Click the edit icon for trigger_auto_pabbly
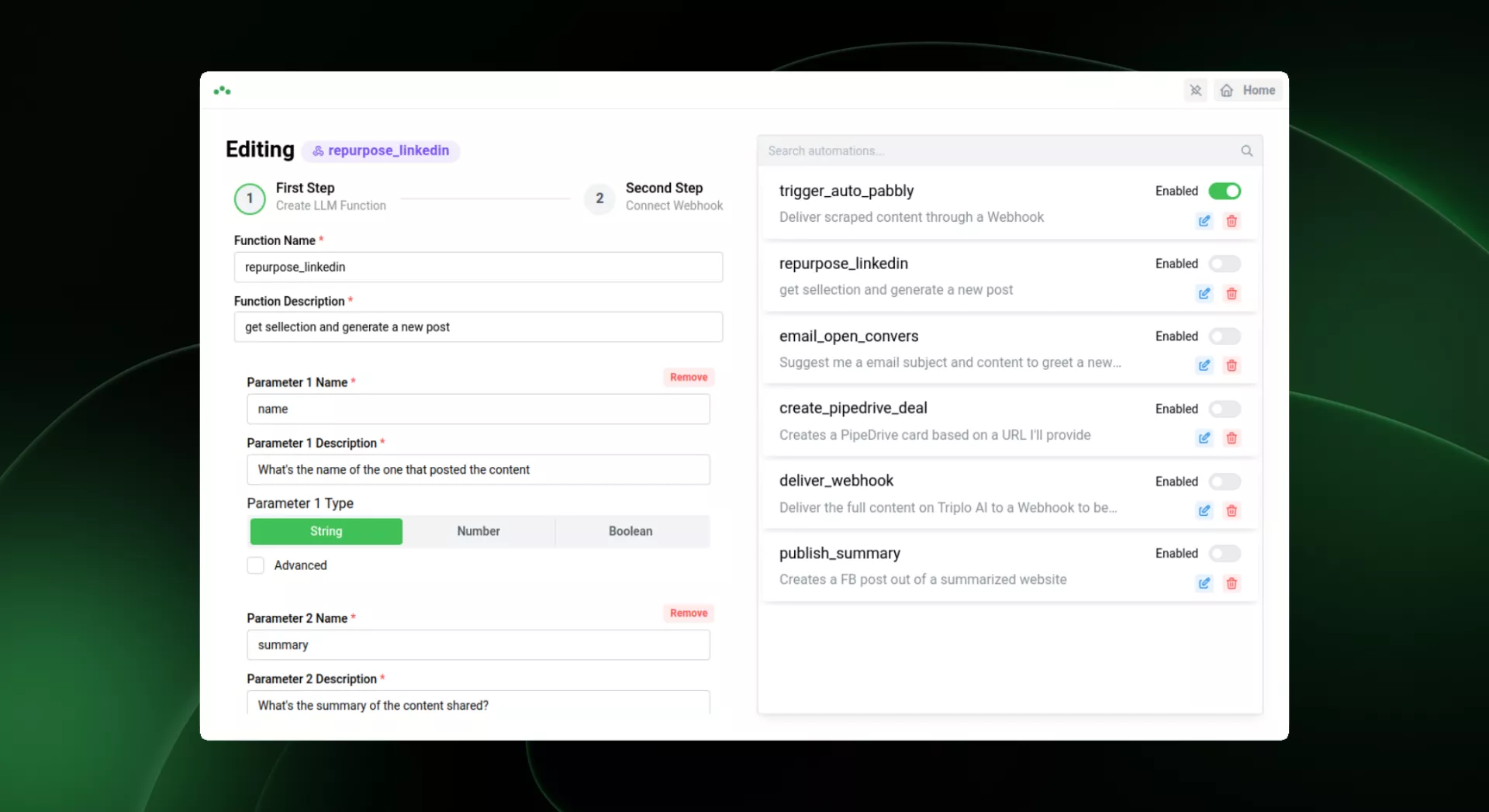 tap(1204, 221)
